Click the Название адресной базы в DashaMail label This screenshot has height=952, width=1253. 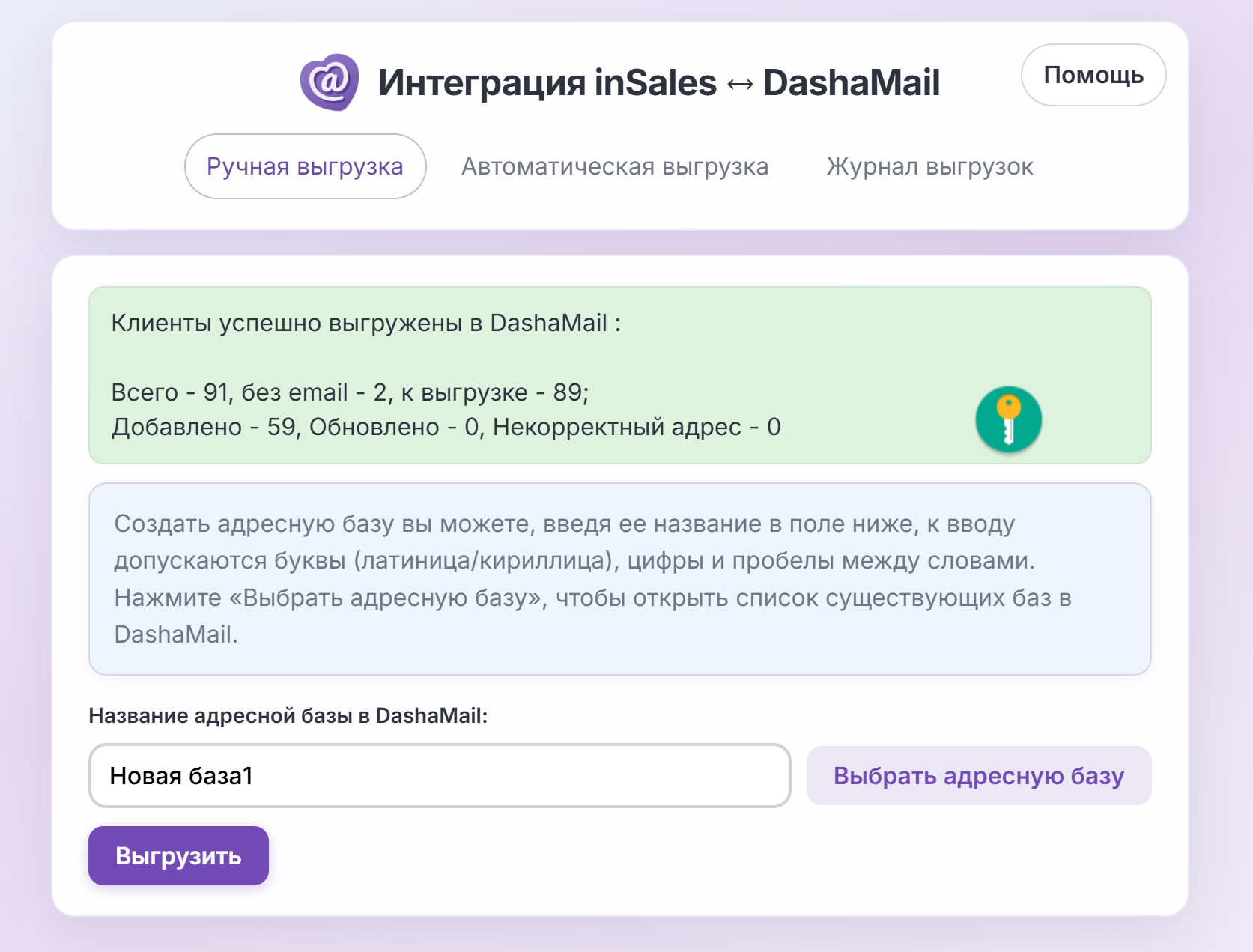288,715
